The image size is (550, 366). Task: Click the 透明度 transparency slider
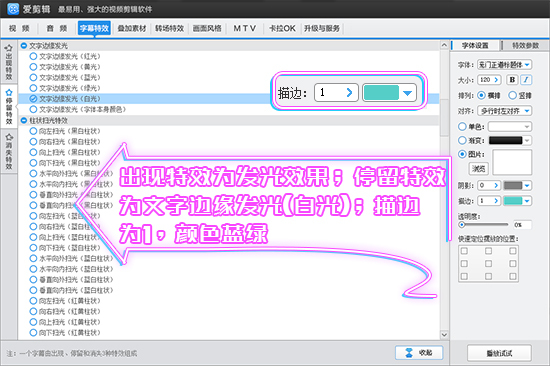pos(484,224)
